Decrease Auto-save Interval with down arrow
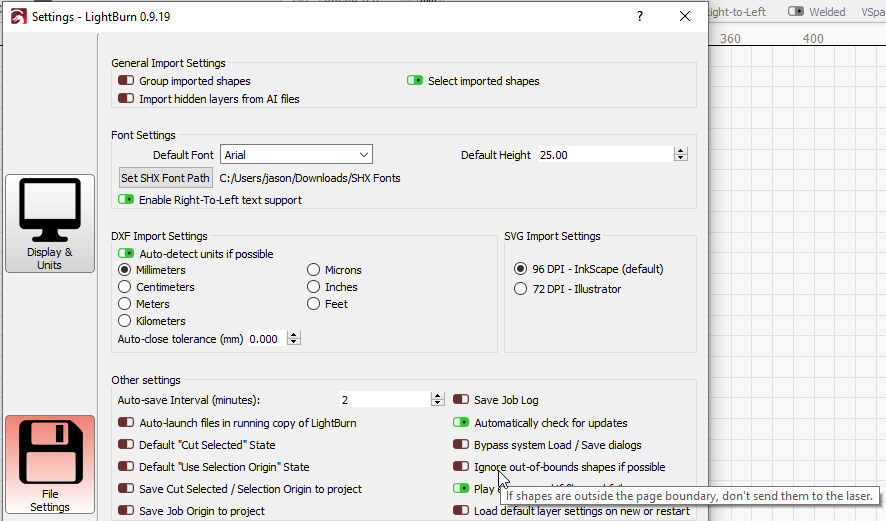The height and width of the screenshot is (521, 886). point(438,403)
